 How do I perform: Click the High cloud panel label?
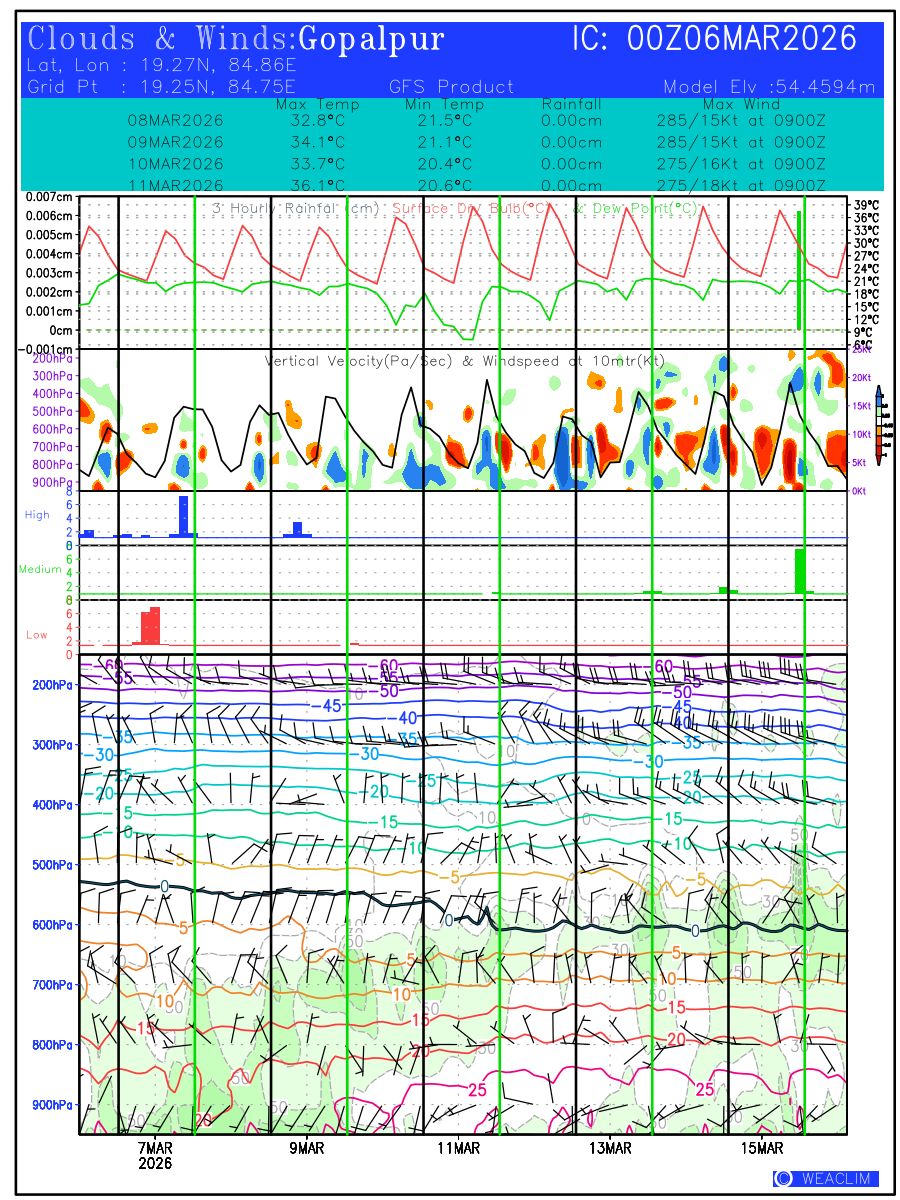pyautogui.click(x=37, y=514)
